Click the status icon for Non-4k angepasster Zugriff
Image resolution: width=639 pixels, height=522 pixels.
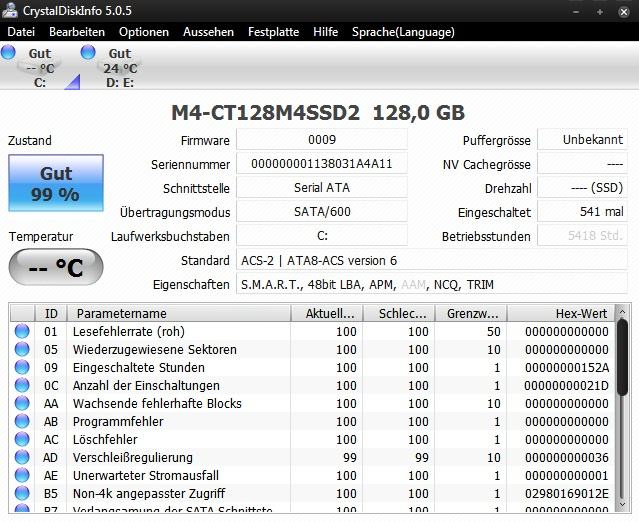click(x=22, y=493)
